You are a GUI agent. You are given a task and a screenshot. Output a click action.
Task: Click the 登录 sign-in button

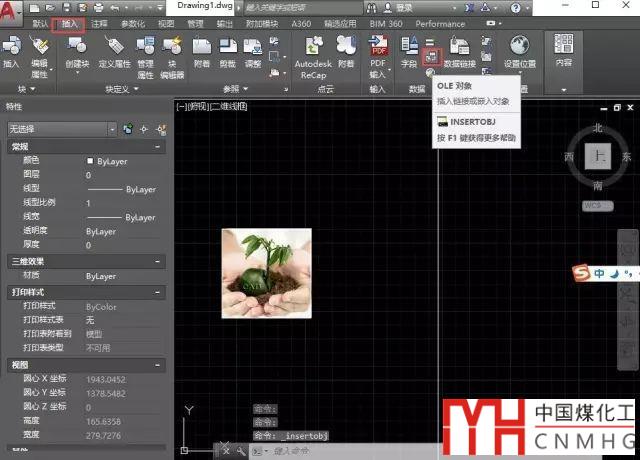point(402,6)
